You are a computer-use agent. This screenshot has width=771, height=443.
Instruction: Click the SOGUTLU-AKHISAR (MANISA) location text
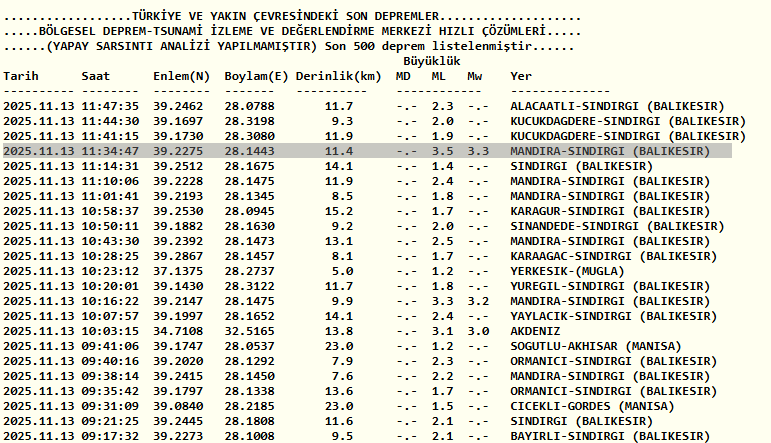(x=595, y=346)
